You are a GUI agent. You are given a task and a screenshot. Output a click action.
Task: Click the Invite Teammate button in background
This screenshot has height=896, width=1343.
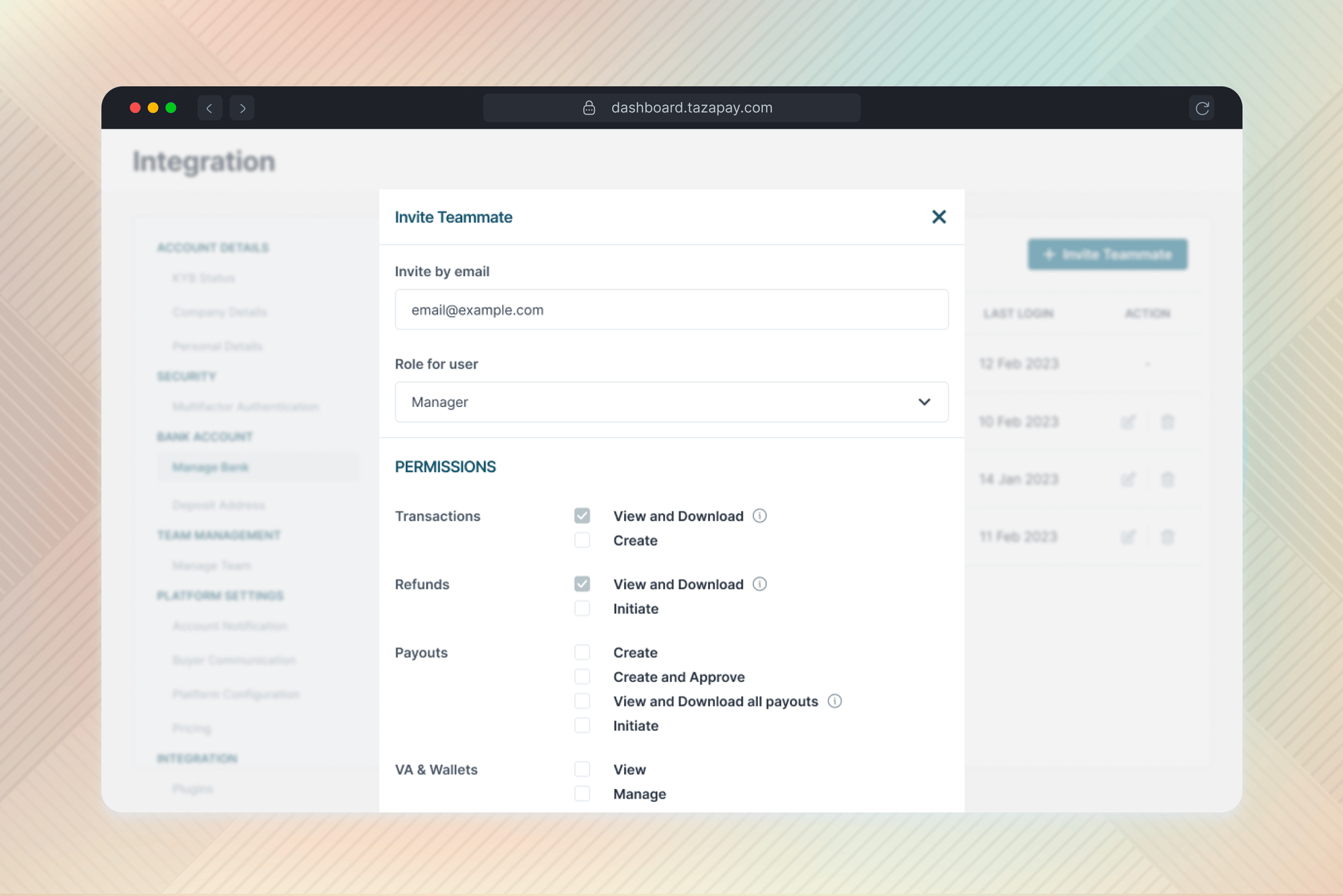[x=1107, y=255]
